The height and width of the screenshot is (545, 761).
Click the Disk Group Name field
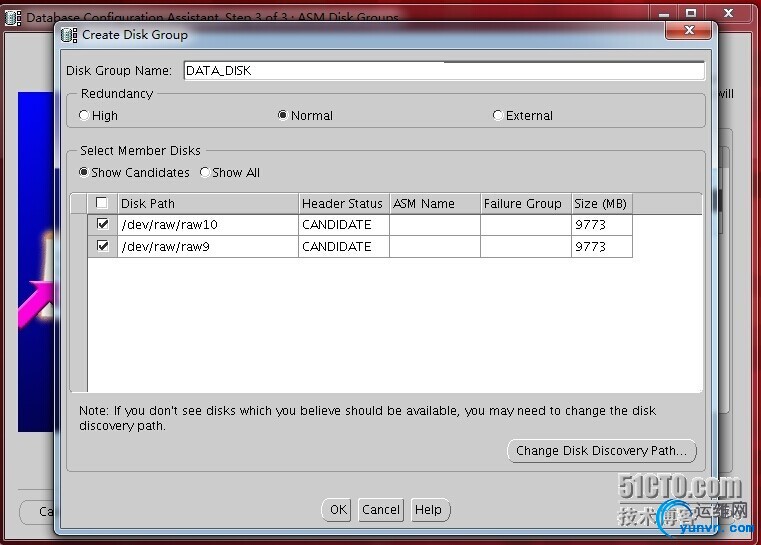click(x=444, y=71)
